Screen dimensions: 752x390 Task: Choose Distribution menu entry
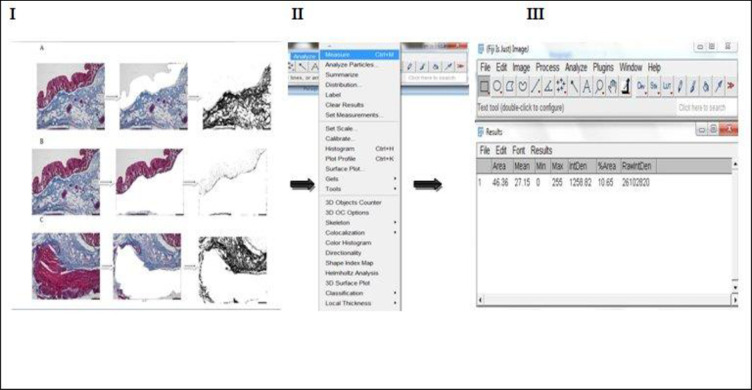(x=360, y=85)
